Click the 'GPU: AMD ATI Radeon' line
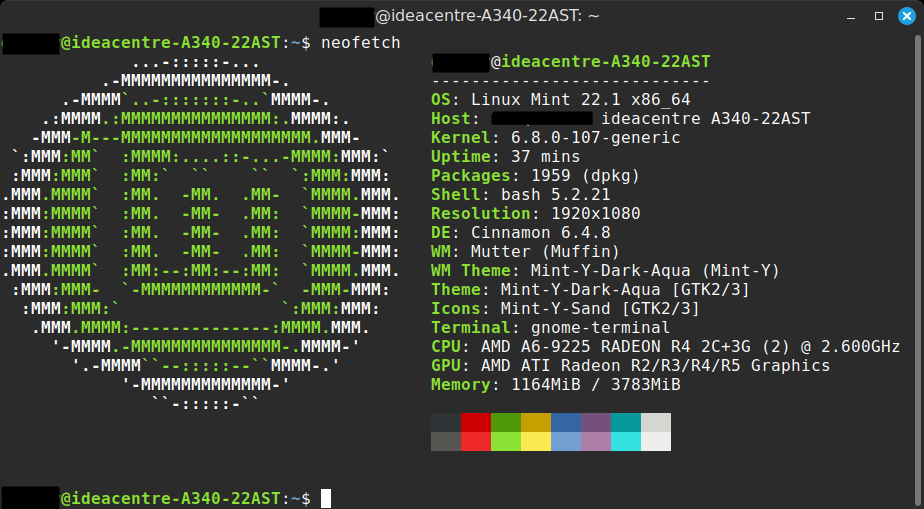The width and height of the screenshot is (924, 509). click(x=630, y=366)
